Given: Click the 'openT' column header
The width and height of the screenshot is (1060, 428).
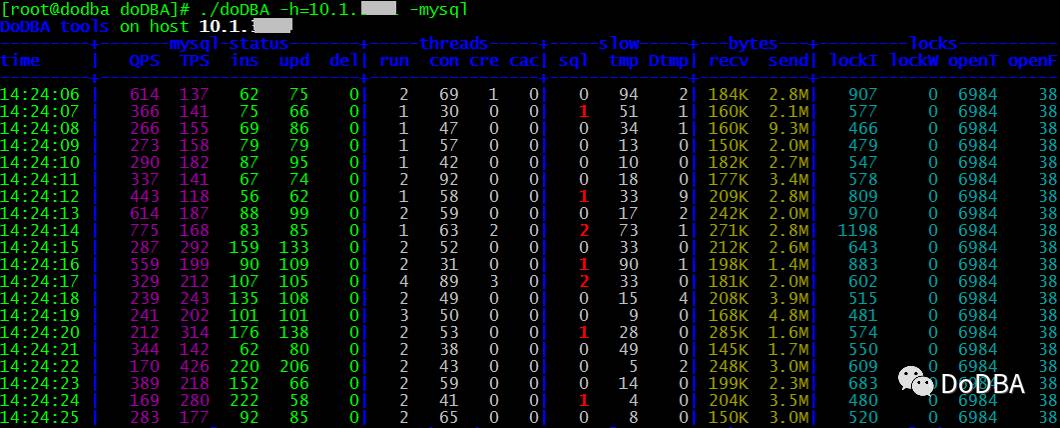Looking at the screenshot, I should point(973,60).
